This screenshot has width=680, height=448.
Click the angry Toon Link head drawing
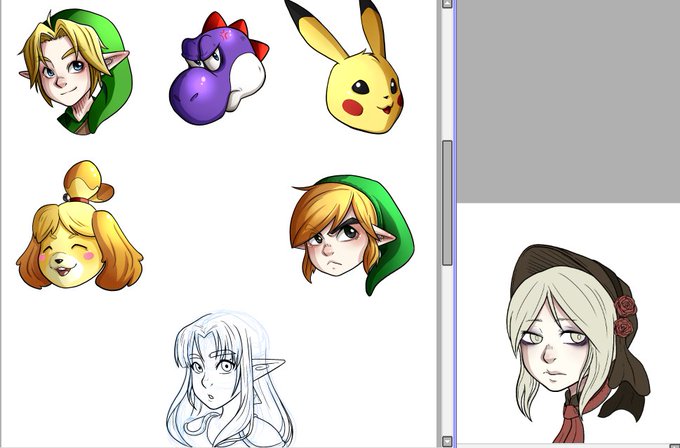[352, 234]
